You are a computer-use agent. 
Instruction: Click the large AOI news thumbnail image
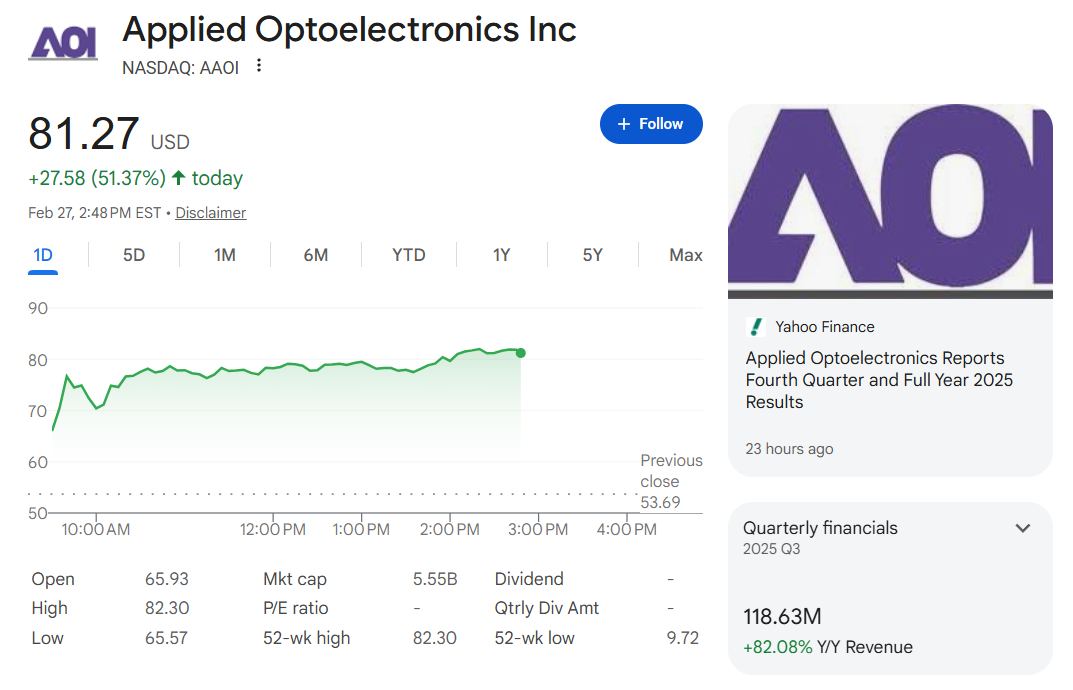coord(890,200)
